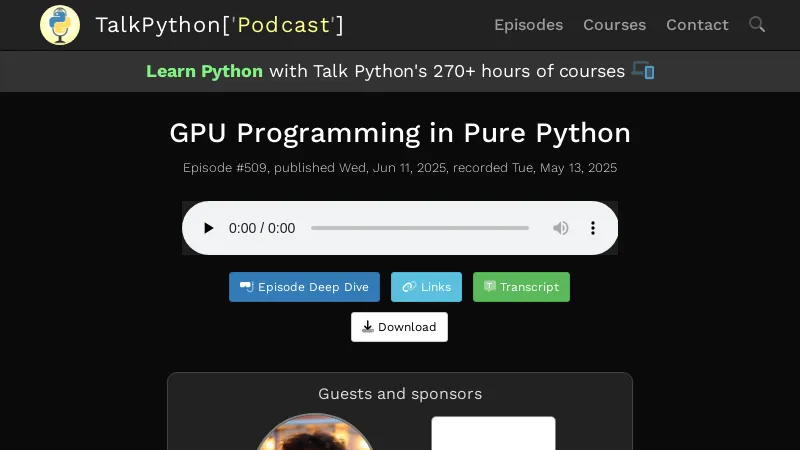
Task: Open the guest's profile photo
Action: point(314,435)
